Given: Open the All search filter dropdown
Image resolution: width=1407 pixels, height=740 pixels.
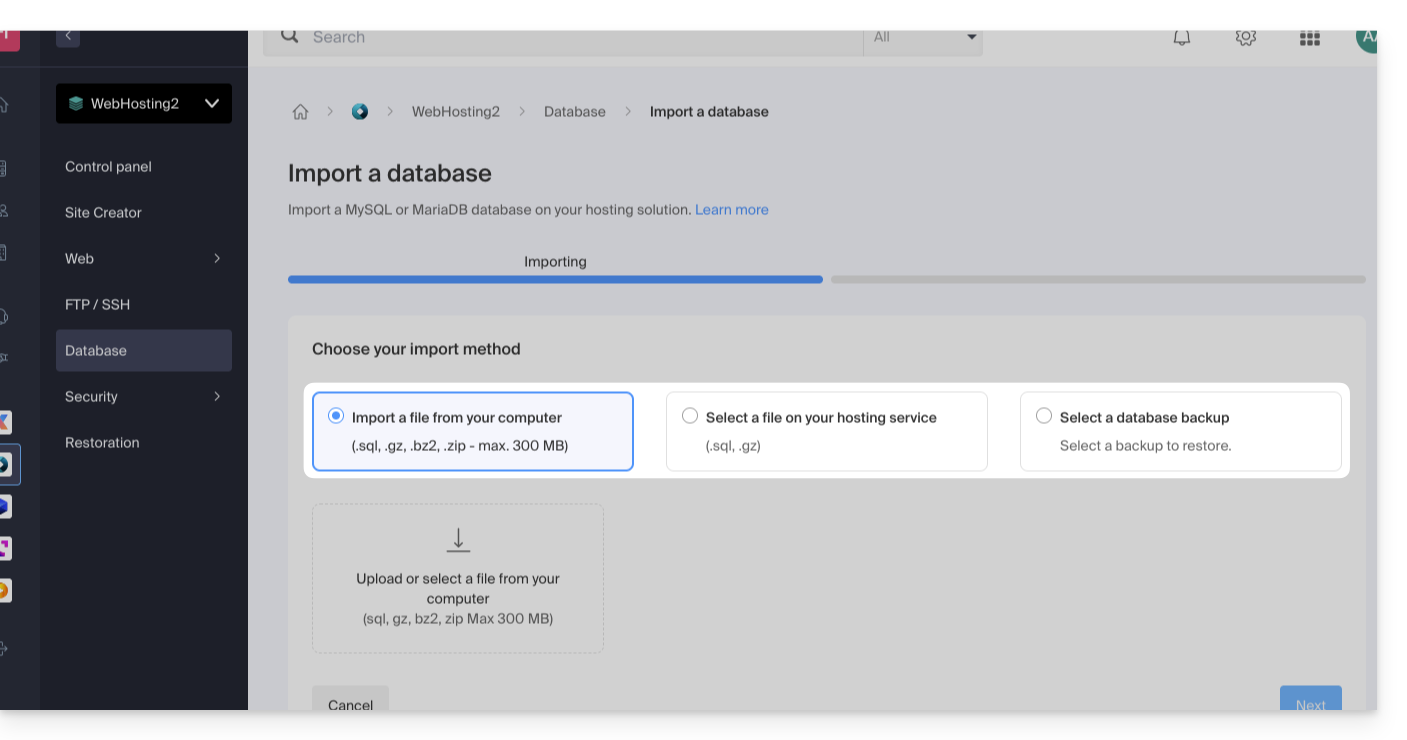Looking at the screenshot, I should 923,37.
